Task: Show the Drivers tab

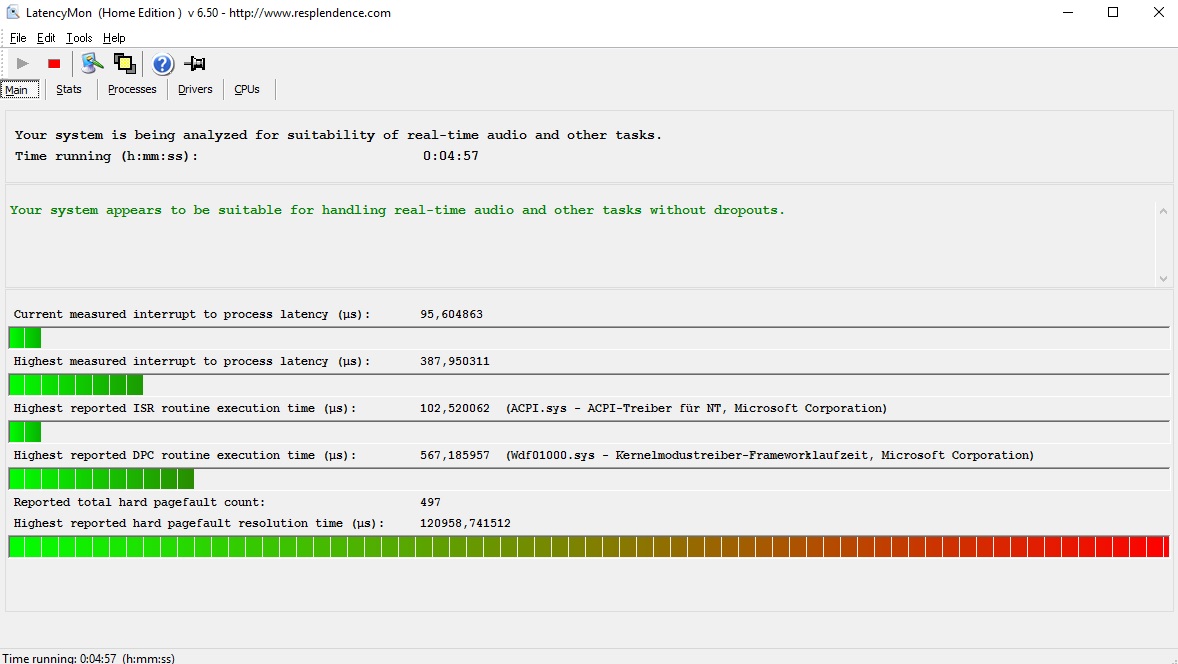Action: tap(195, 89)
